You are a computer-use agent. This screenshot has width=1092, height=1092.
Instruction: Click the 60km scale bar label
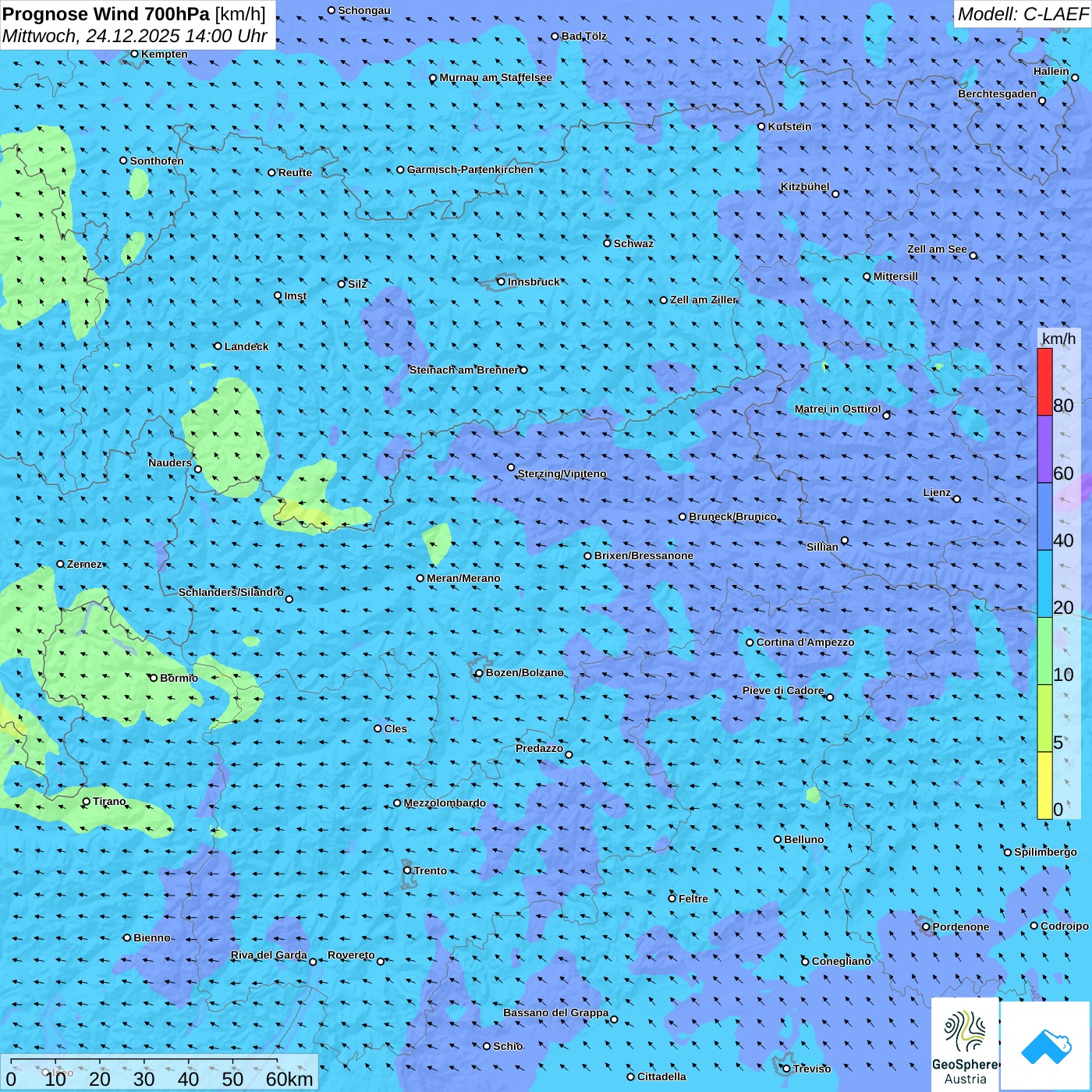(289, 1079)
